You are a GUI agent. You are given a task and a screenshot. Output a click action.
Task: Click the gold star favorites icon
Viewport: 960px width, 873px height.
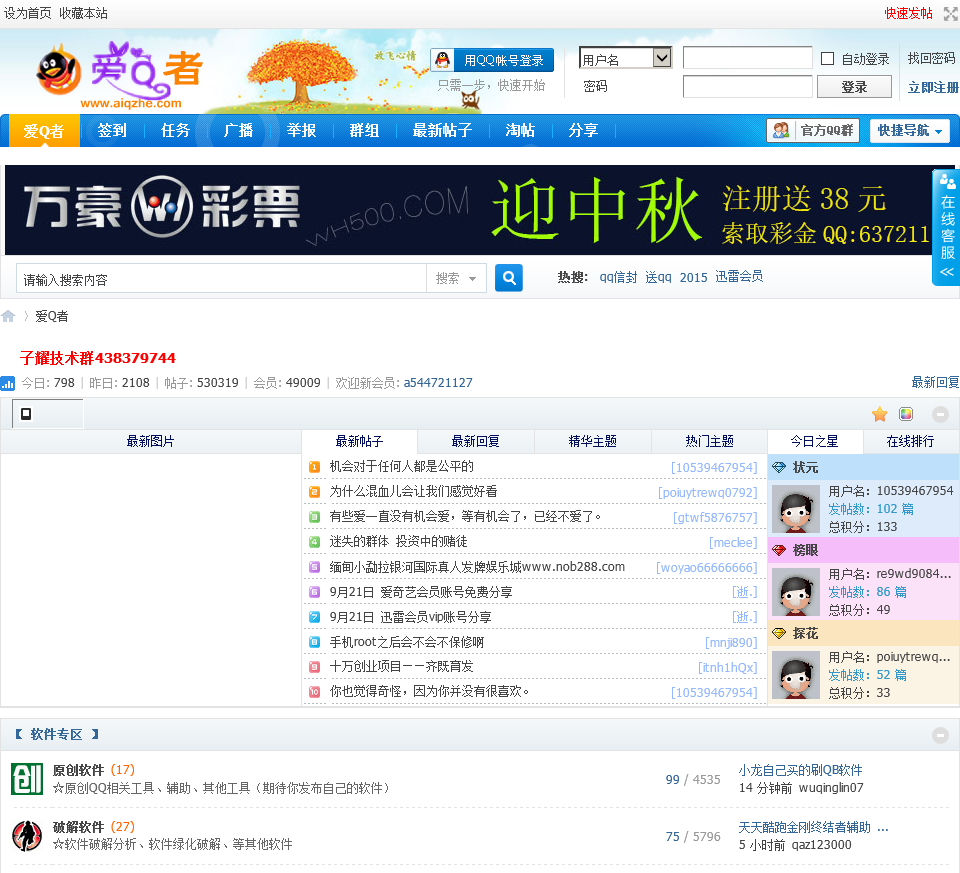[880, 414]
